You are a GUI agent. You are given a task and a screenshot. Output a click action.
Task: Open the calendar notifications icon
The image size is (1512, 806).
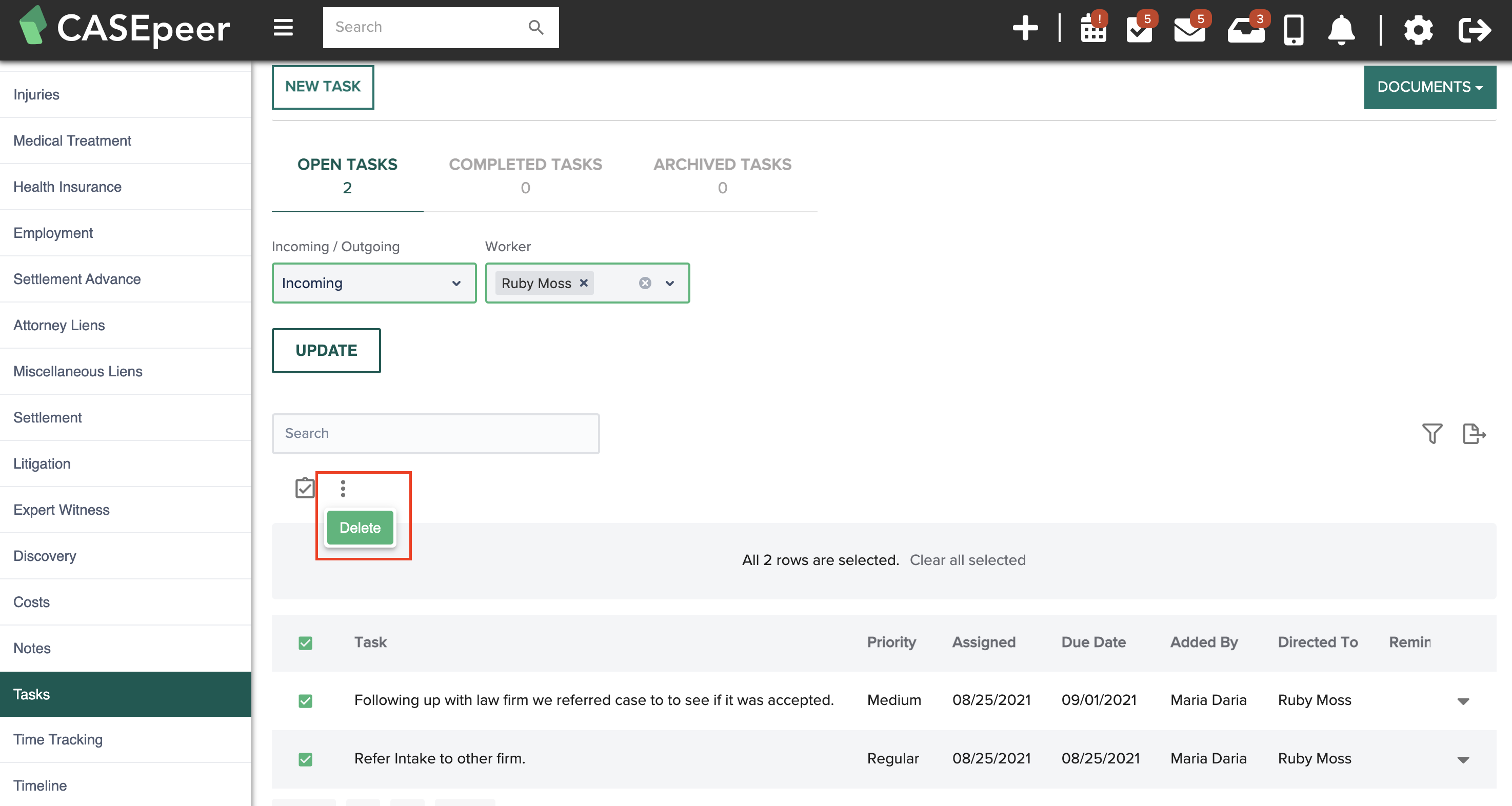[1093, 30]
